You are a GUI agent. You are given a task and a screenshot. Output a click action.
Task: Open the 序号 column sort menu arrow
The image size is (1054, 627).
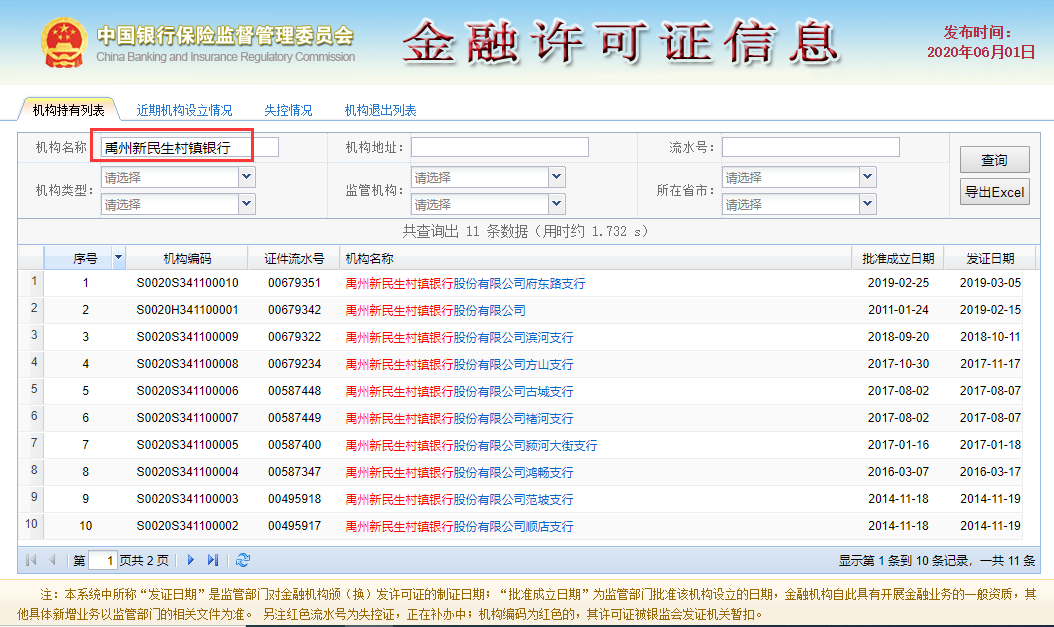click(x=119, y=257)
